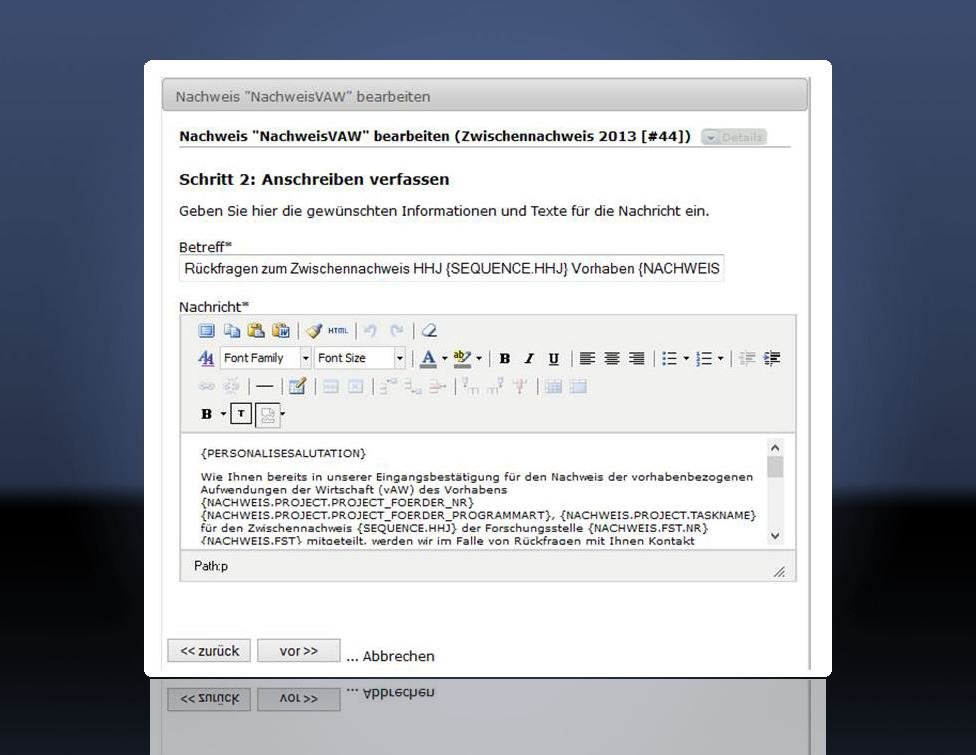Click the table row properties icon
Screen dimensions: 976x755
(x=331, y=387)
